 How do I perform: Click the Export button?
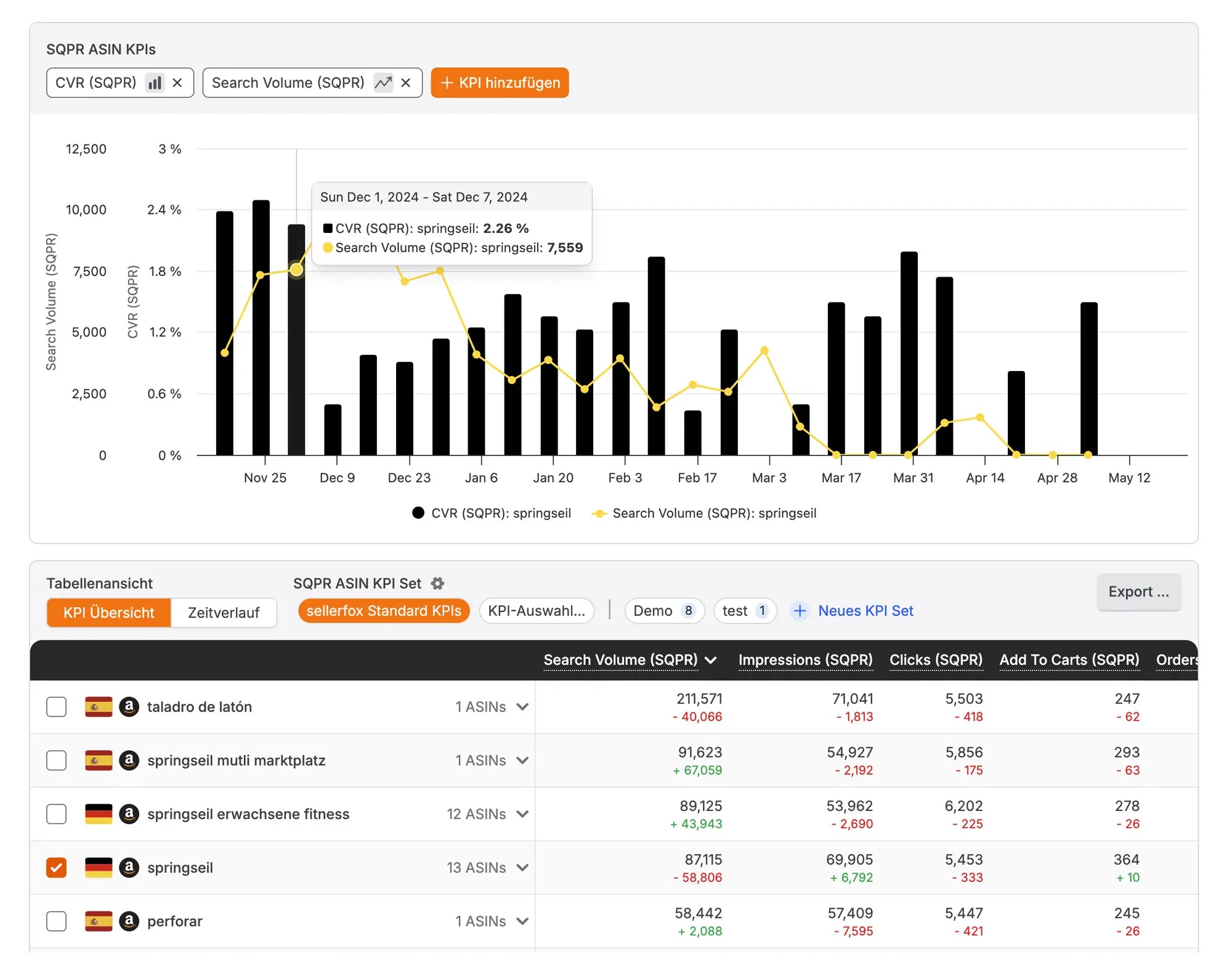click(x=1138, y=592)
